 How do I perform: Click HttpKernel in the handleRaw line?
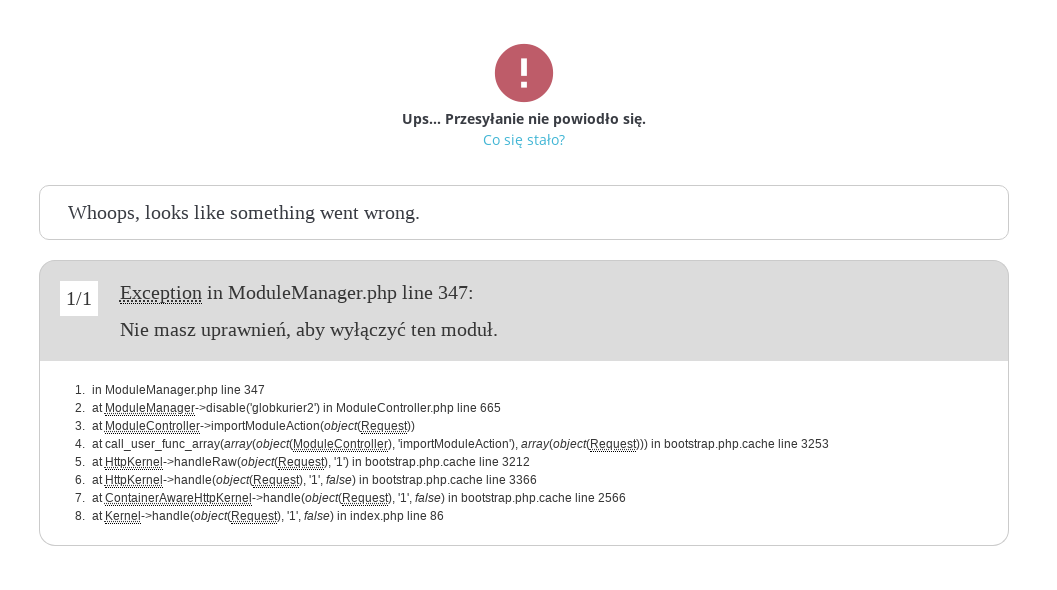tap(133, 463)
